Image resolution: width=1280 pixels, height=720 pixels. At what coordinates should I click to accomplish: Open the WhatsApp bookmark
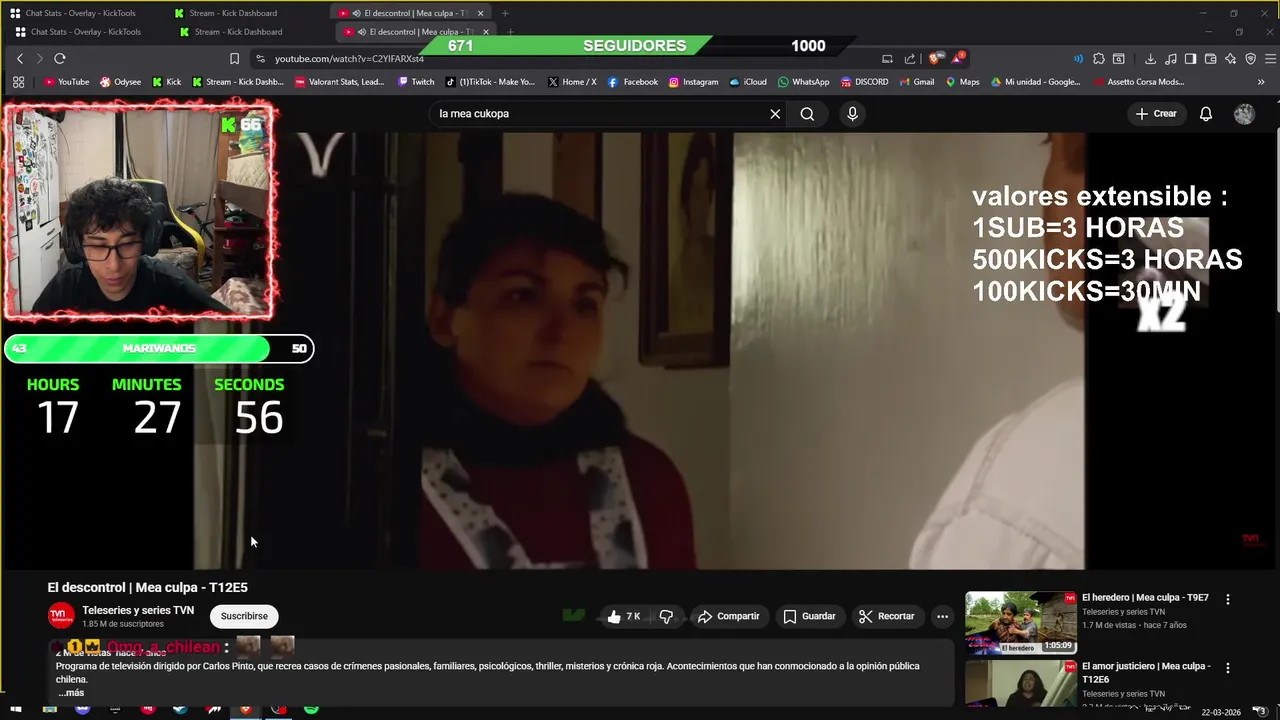point(803,82)
